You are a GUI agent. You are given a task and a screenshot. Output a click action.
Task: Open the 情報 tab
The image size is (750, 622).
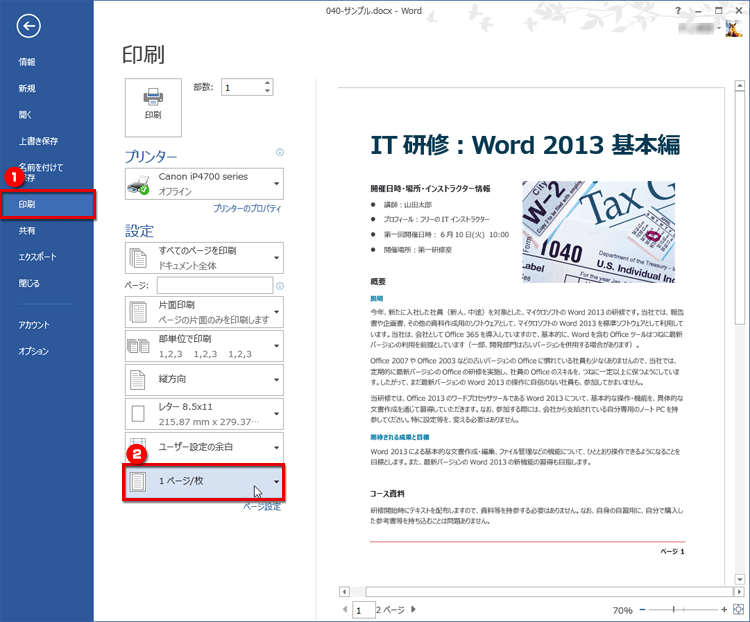27,62
